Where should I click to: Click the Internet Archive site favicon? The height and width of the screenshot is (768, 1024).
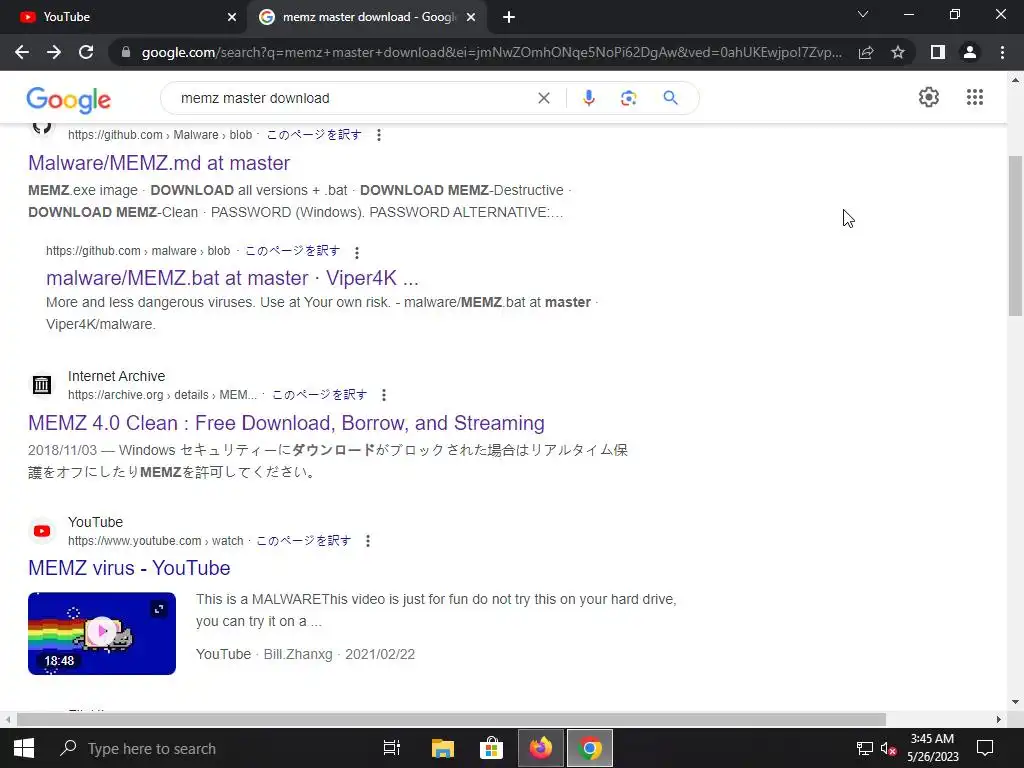42,385
